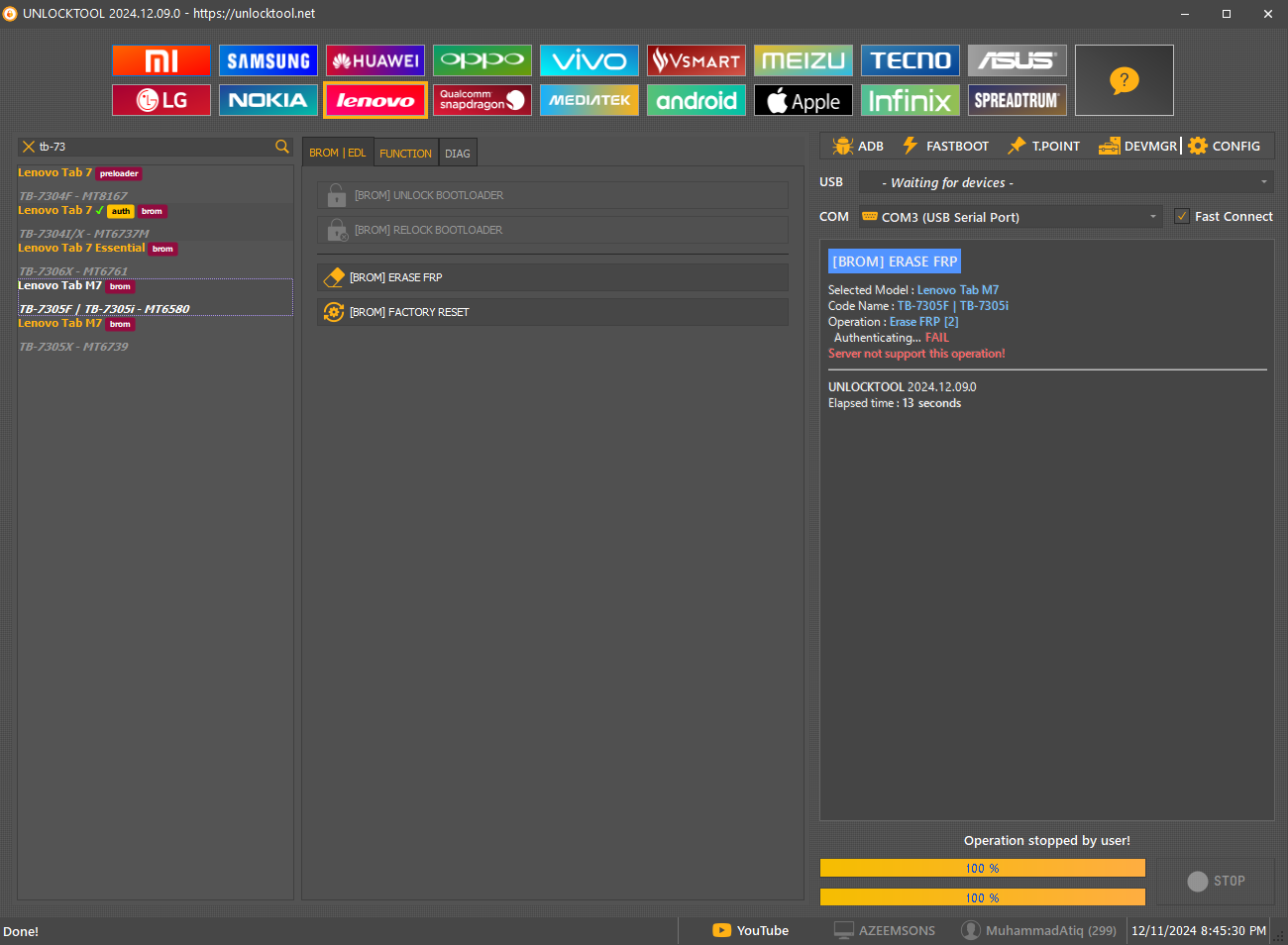Click the Lenovo Tab M7 model link in log
This screenshot has height=945, width=1288.
[958, 290]
